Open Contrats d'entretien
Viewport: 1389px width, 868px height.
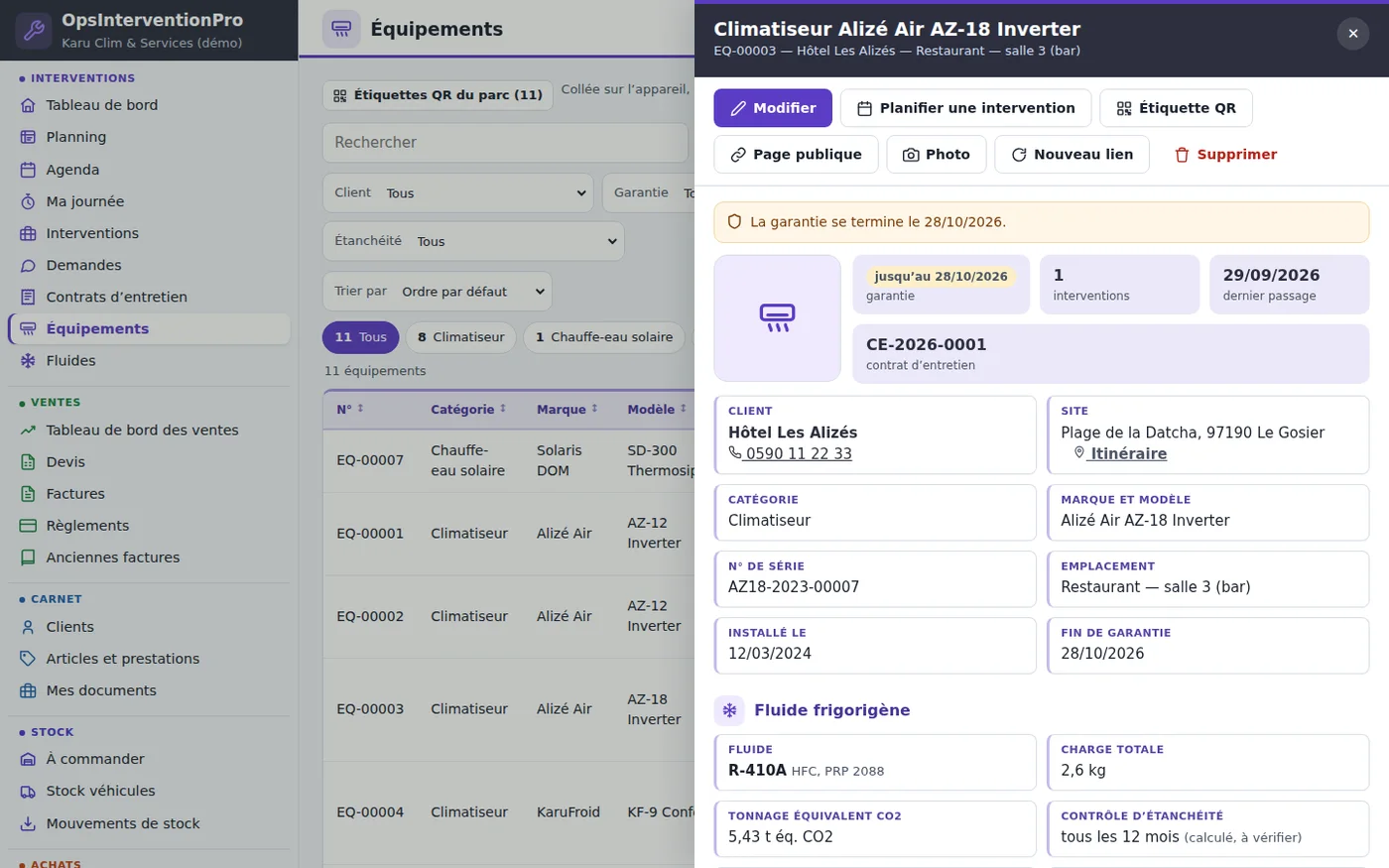pos(149,297)
